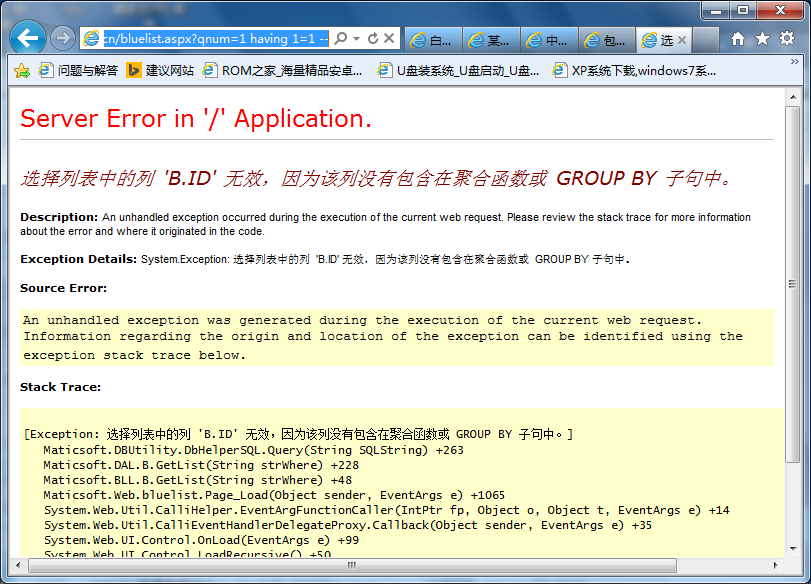The image size is (811, 584).
Task: Open the Home page icon
Action: click(738, 38)
